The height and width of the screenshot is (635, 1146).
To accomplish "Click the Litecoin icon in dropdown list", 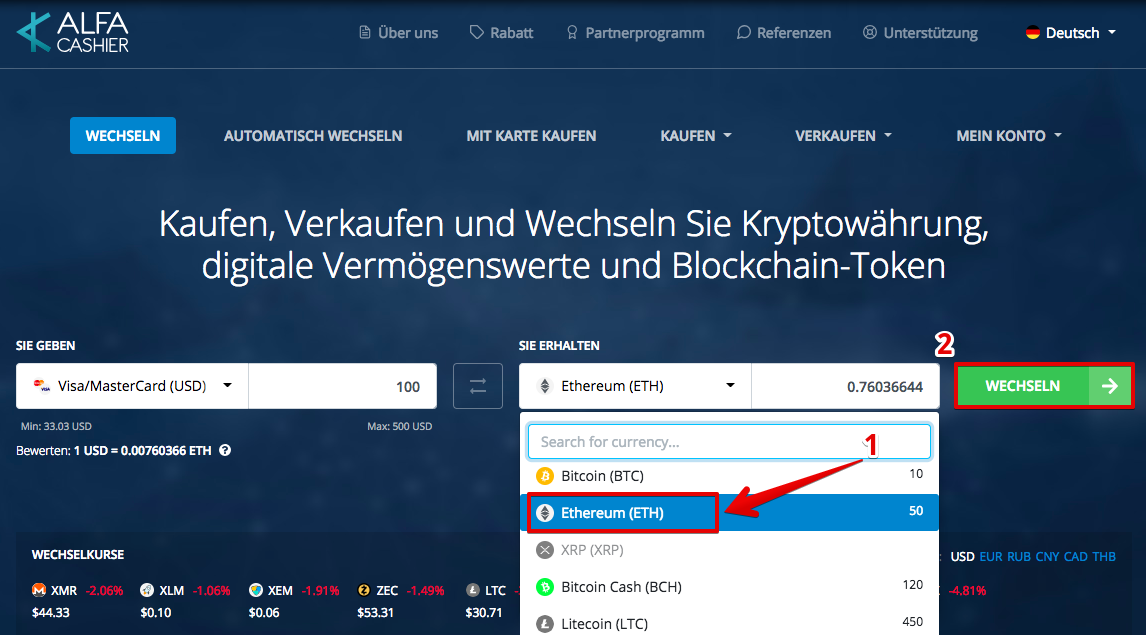I will (x=544, y=623).
